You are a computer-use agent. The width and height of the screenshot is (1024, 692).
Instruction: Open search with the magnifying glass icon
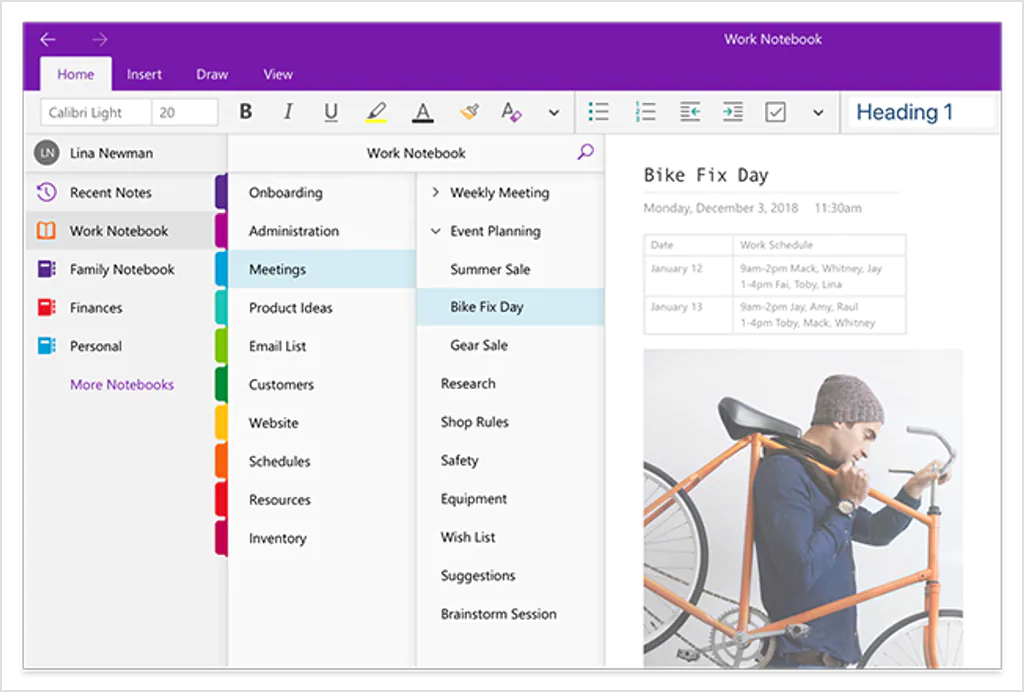[585, 152]
